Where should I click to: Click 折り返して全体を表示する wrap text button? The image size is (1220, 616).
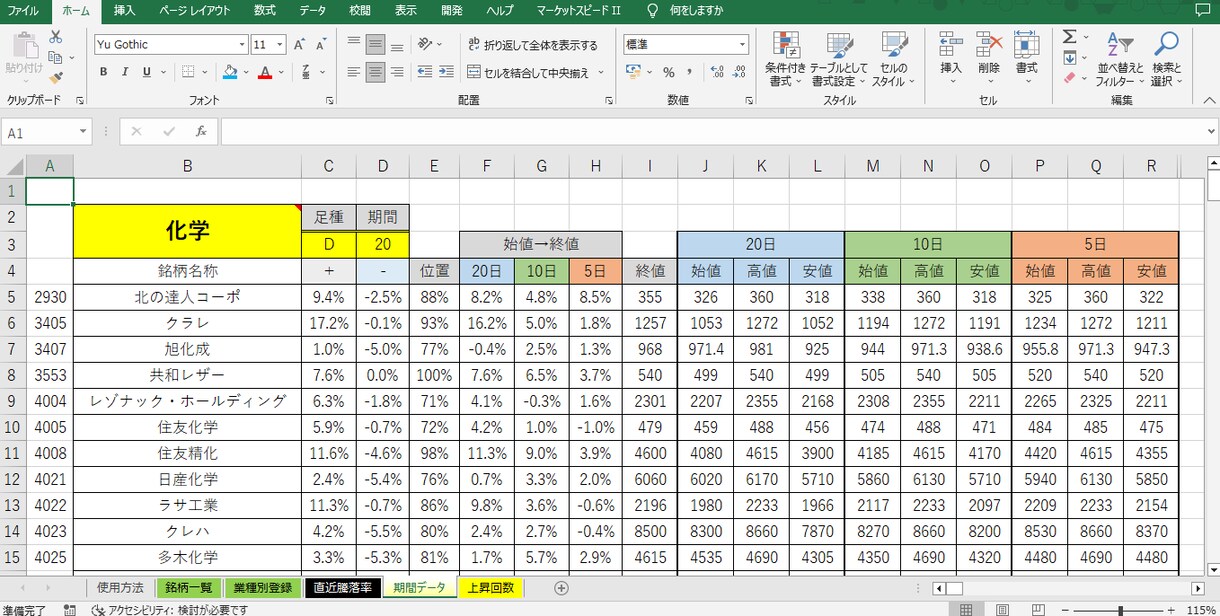pyautogui.click(x=532, y=45)
